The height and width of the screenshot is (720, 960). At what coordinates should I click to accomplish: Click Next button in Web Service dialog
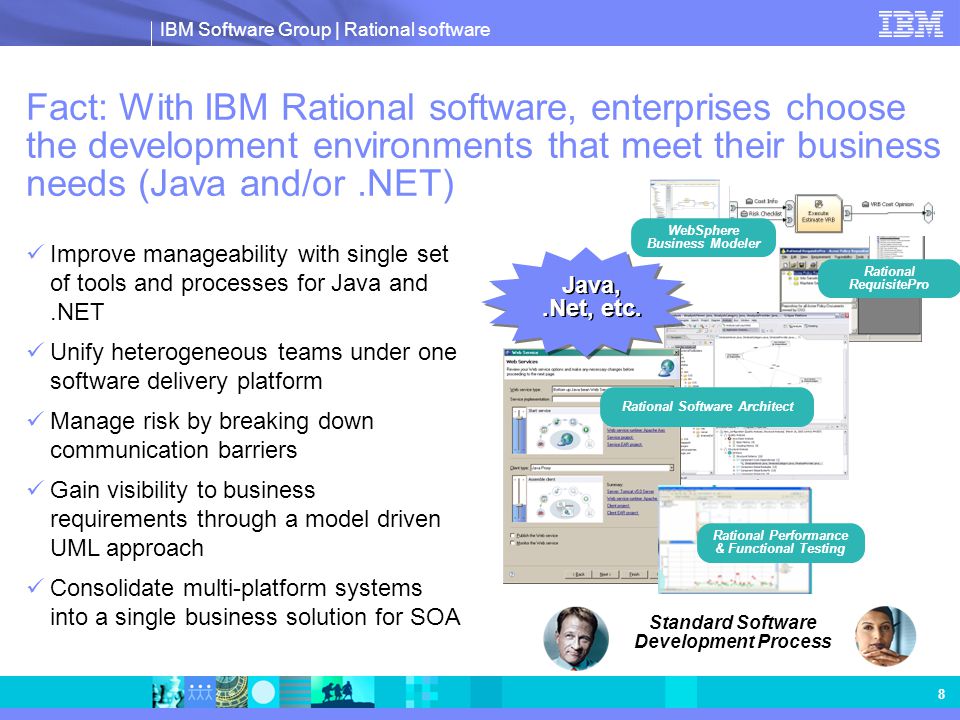tap(605, 574)
